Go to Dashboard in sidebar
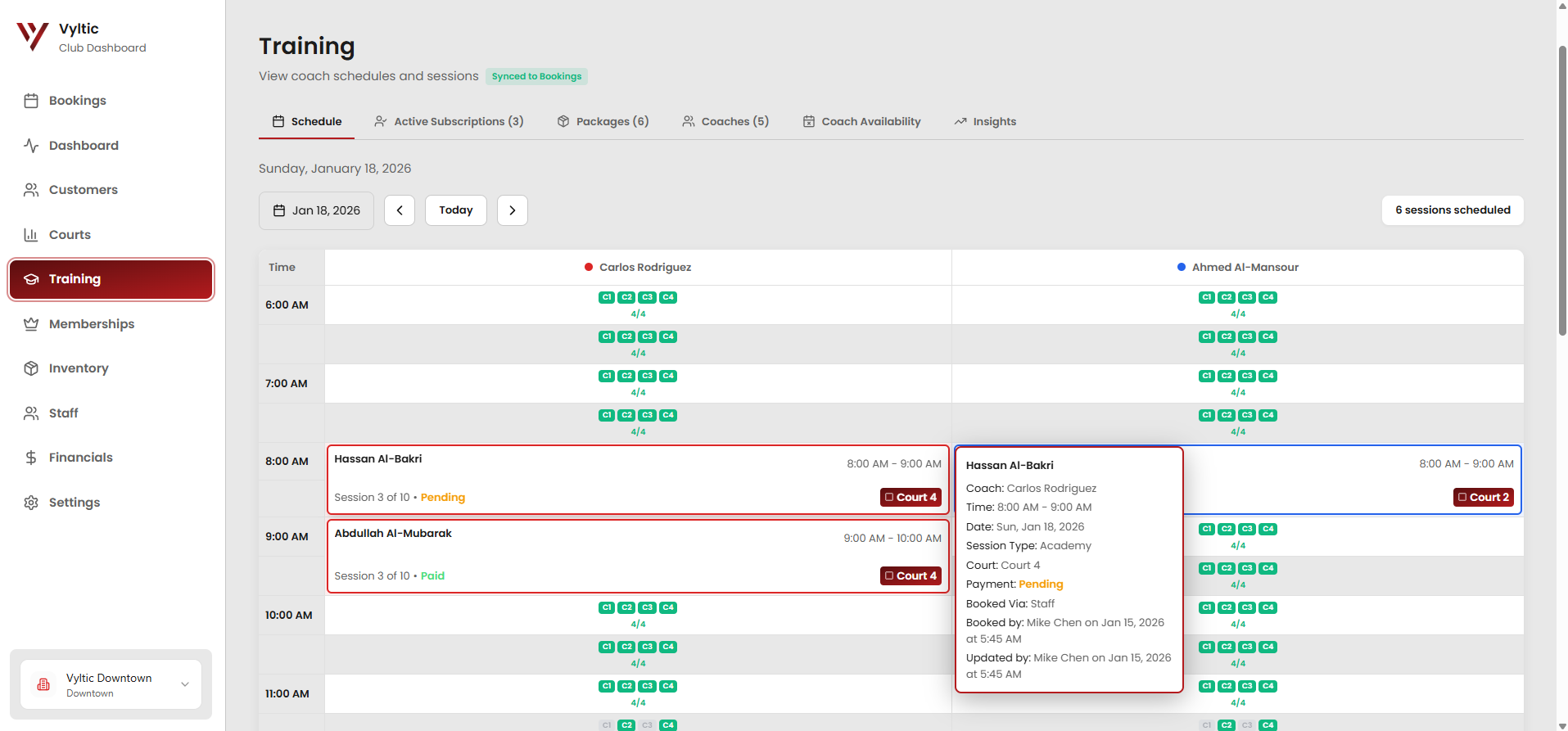The image size is (1568, 731). tap(83, 146)
